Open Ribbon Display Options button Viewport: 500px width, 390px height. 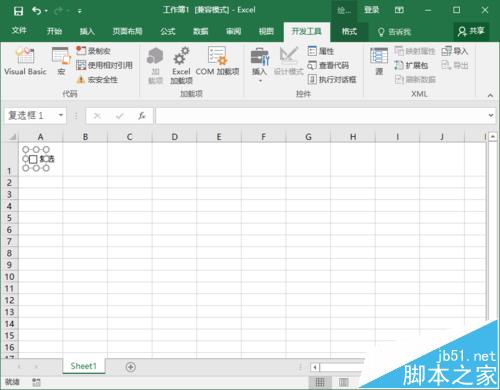(399, 10)
